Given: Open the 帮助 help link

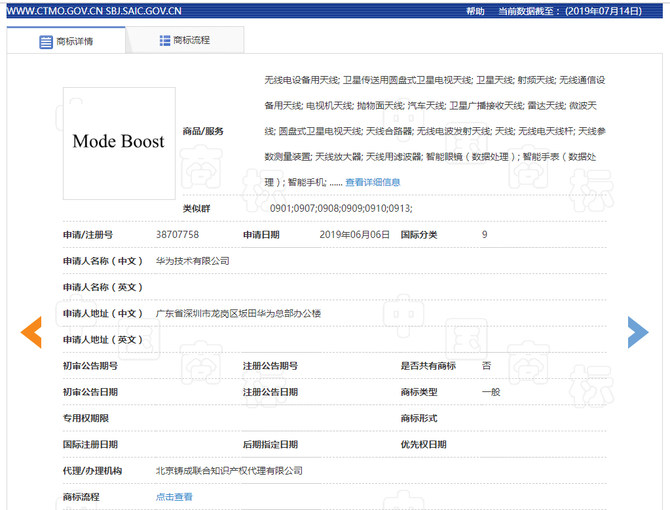Looking at the screenshot, I should pyautogui.click(x=475, y=11).
